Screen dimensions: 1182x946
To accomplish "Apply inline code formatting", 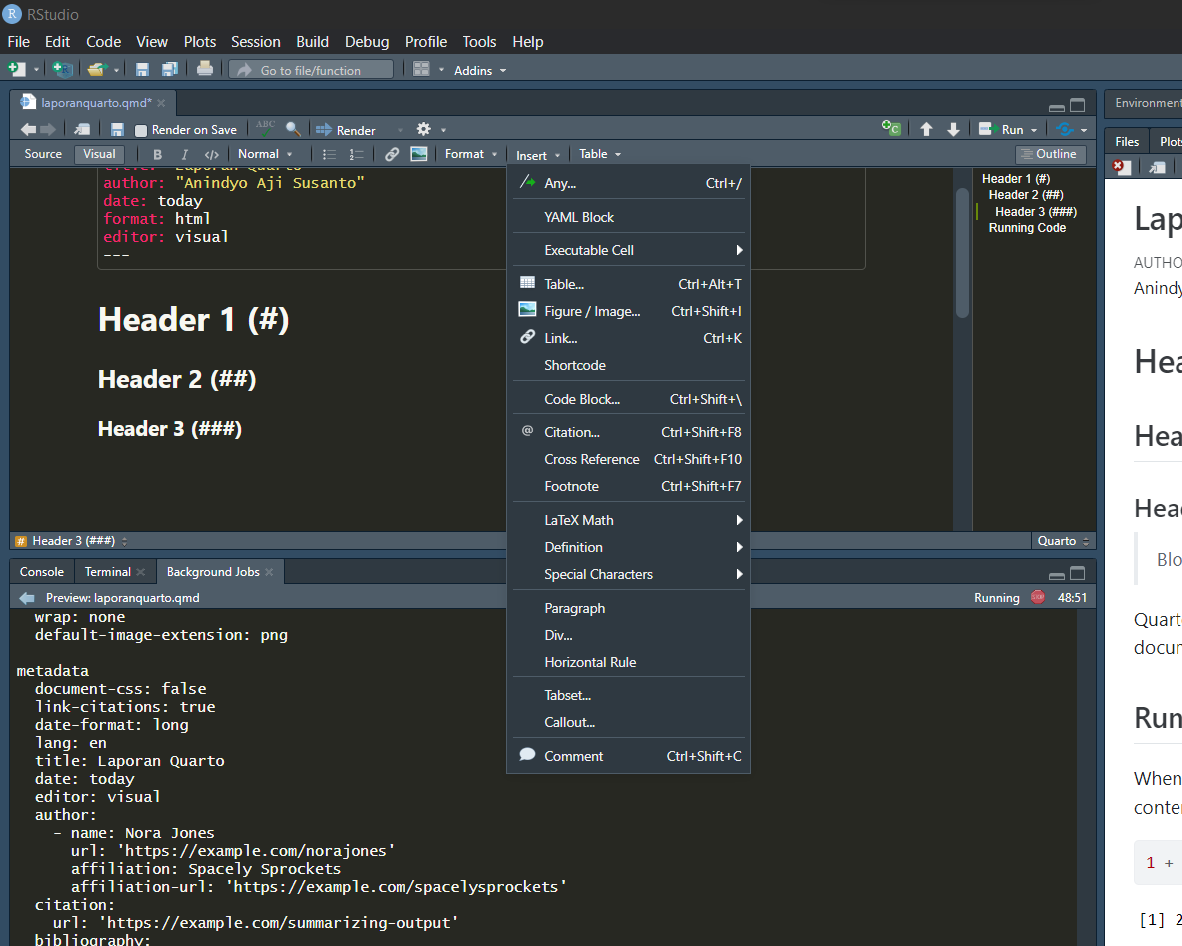I will [x=212, y=155].
